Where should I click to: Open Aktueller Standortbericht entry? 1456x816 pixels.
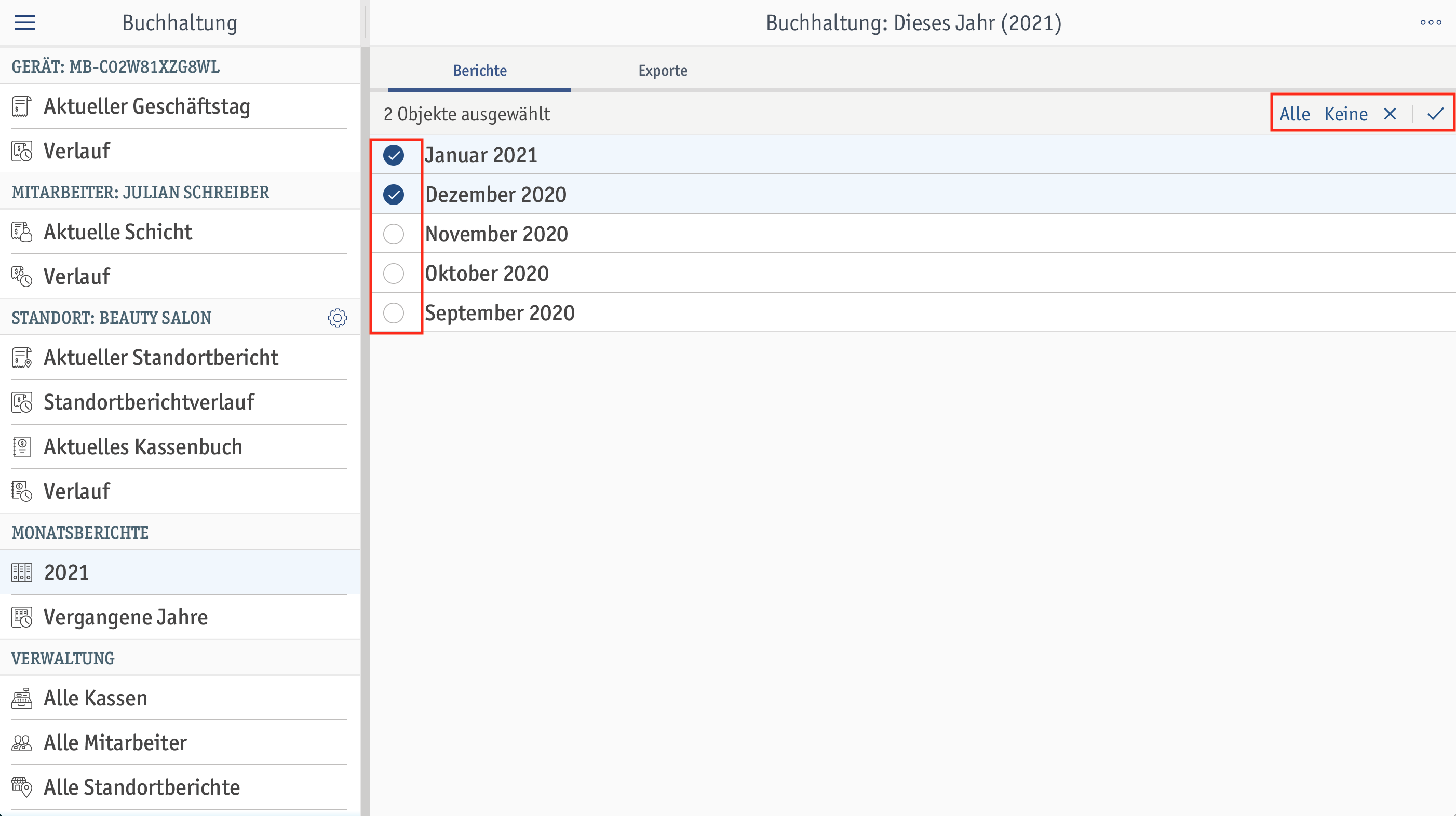180,358
